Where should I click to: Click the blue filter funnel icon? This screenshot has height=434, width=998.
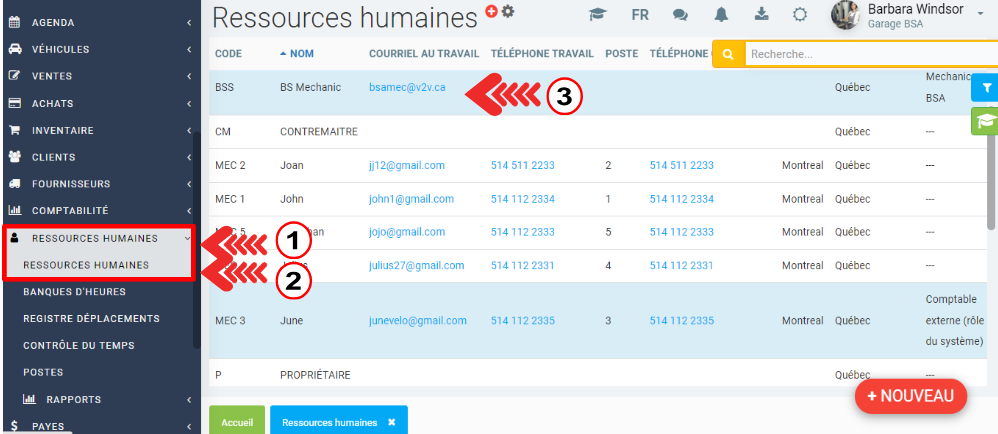point(986,88)
